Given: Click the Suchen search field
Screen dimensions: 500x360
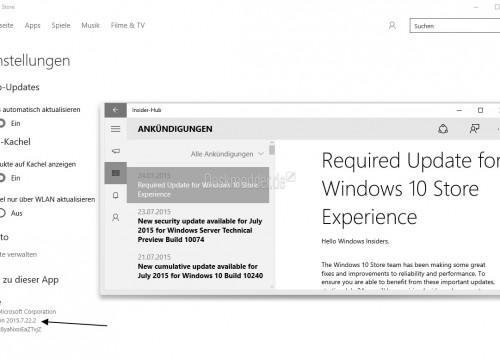Looking at the screenshot, I should (455, 26).
